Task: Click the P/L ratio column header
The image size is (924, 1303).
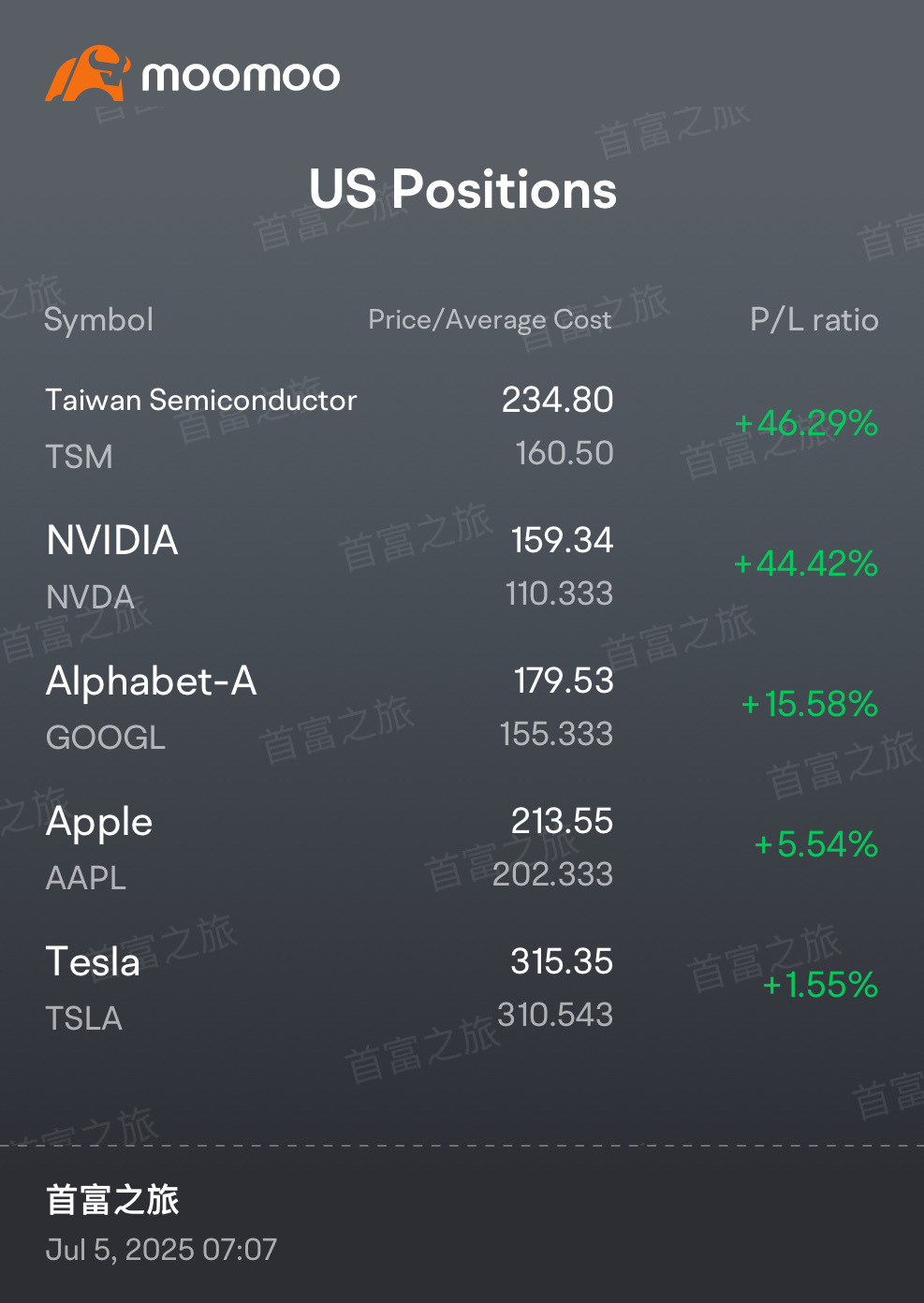Action: 814,320
